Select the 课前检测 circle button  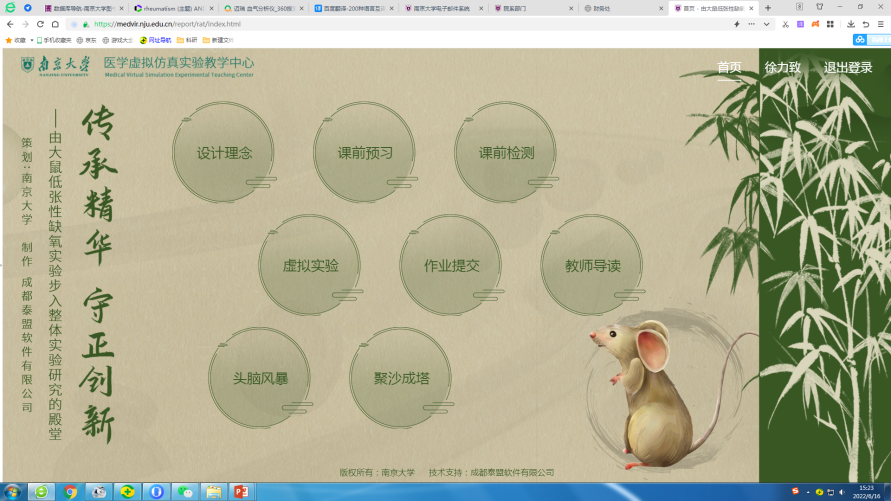click(x=506, y=153)
